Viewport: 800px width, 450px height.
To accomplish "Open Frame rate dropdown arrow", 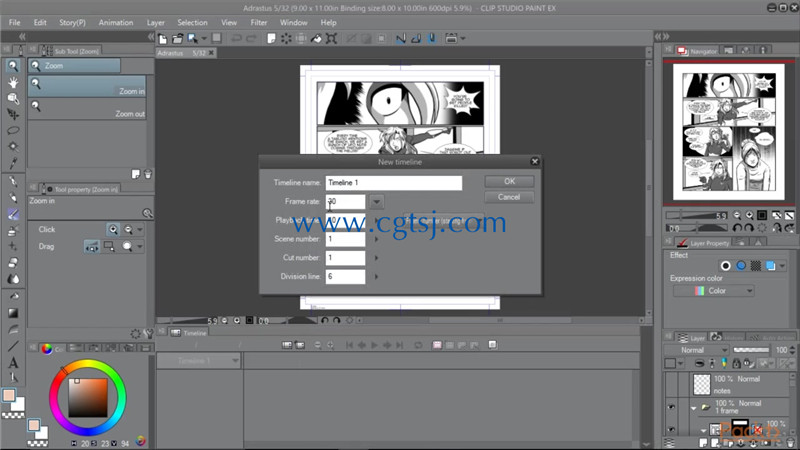I will coord(377,202).
